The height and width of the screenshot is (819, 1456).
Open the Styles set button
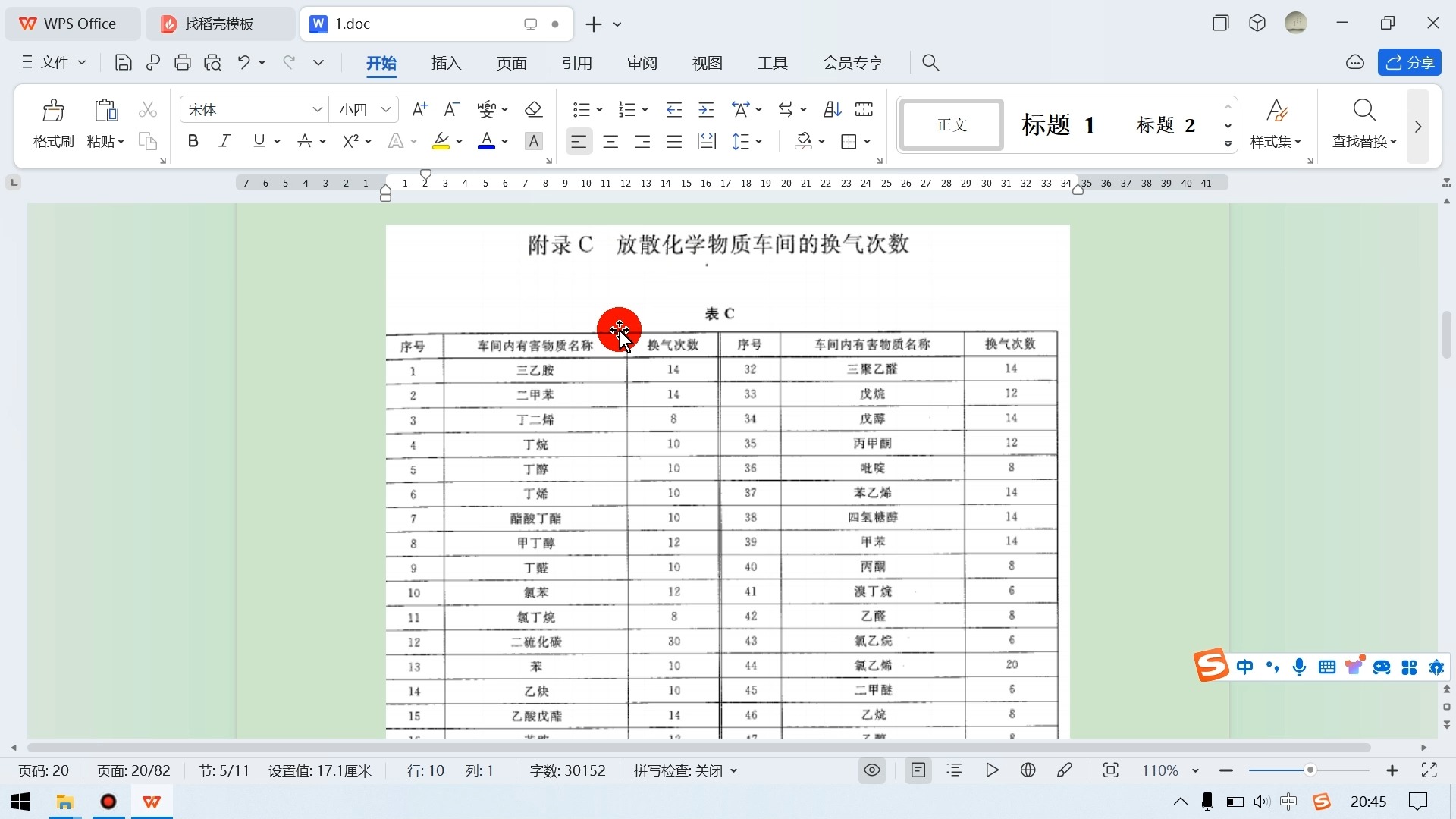1276,124
